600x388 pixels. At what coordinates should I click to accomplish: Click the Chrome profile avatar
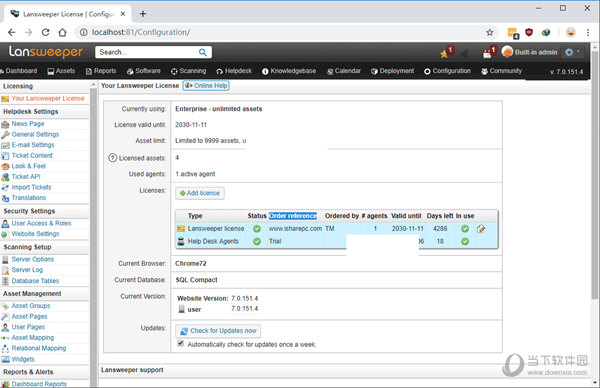(571, 33)
